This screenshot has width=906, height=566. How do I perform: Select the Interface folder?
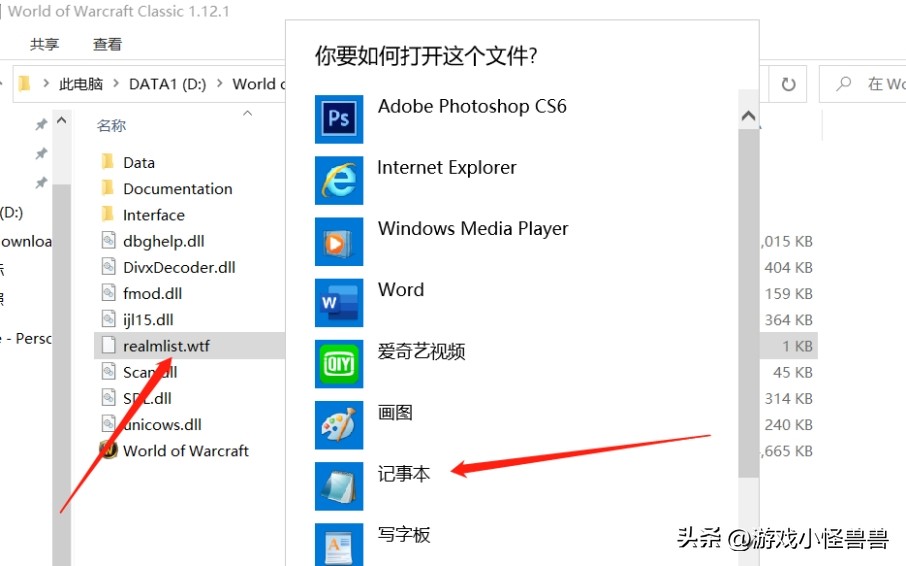click(154, 215)
